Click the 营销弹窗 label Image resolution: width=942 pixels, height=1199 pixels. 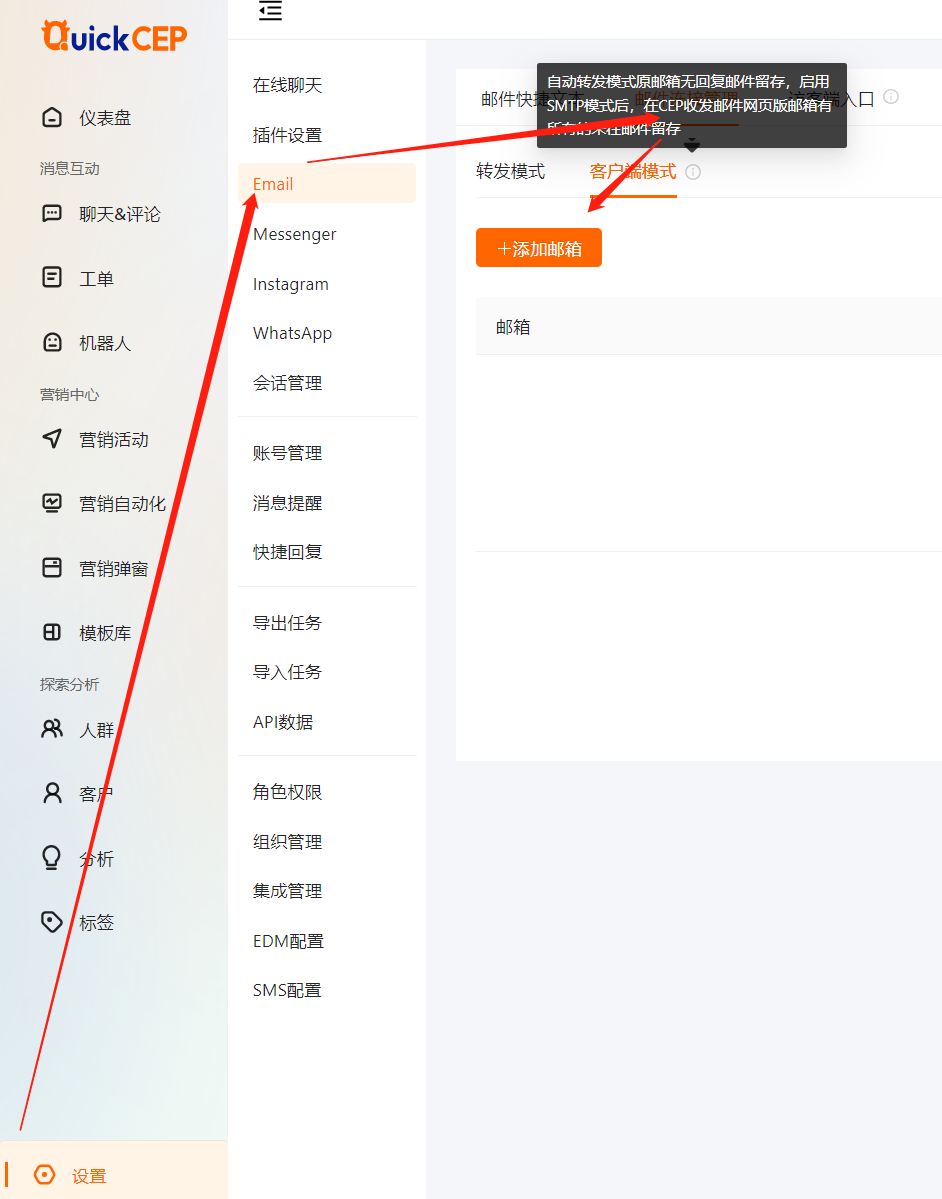click(x=114, y=568)
